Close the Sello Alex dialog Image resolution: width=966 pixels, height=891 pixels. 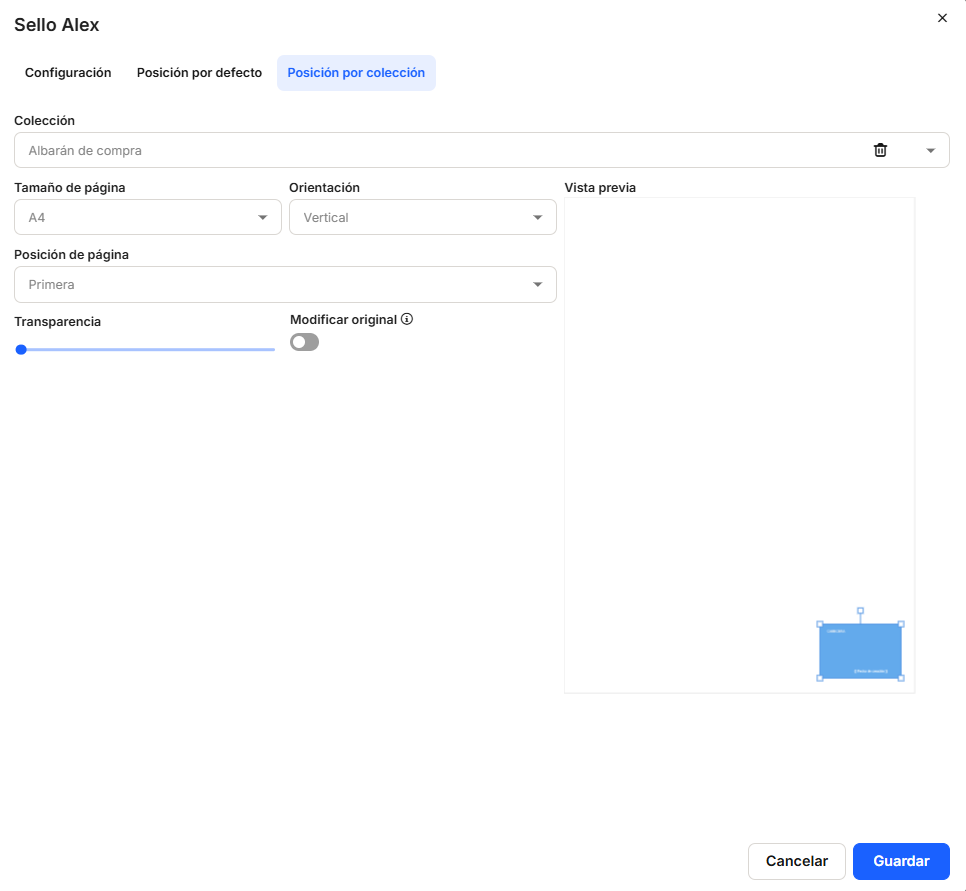point(942,18)
